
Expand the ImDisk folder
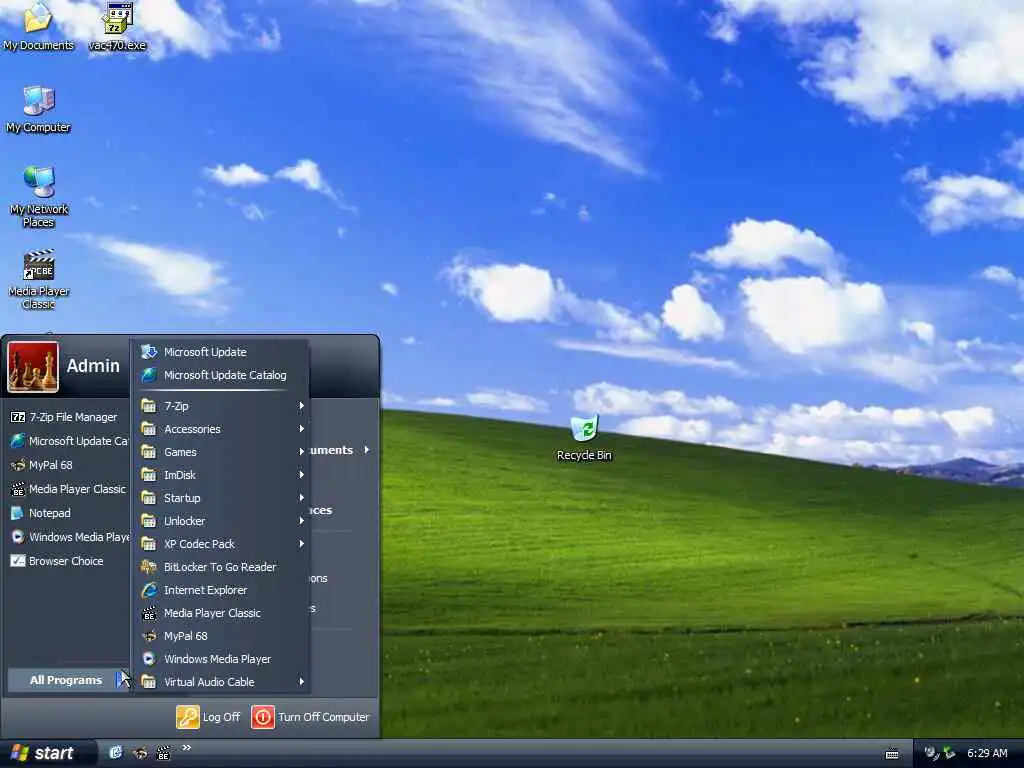click(221, 475)
